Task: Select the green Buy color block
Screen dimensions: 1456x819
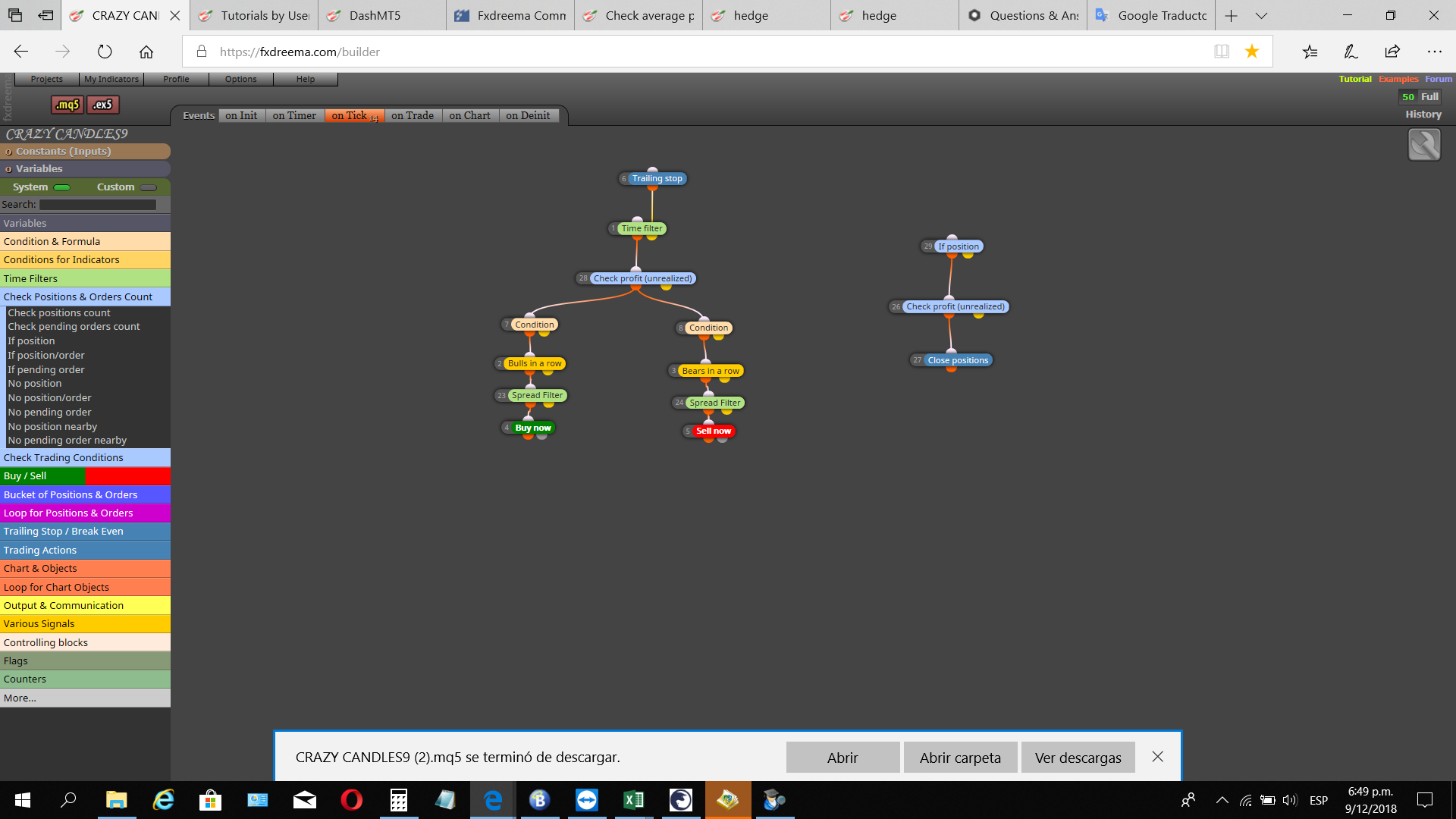Action: (42, 475)
